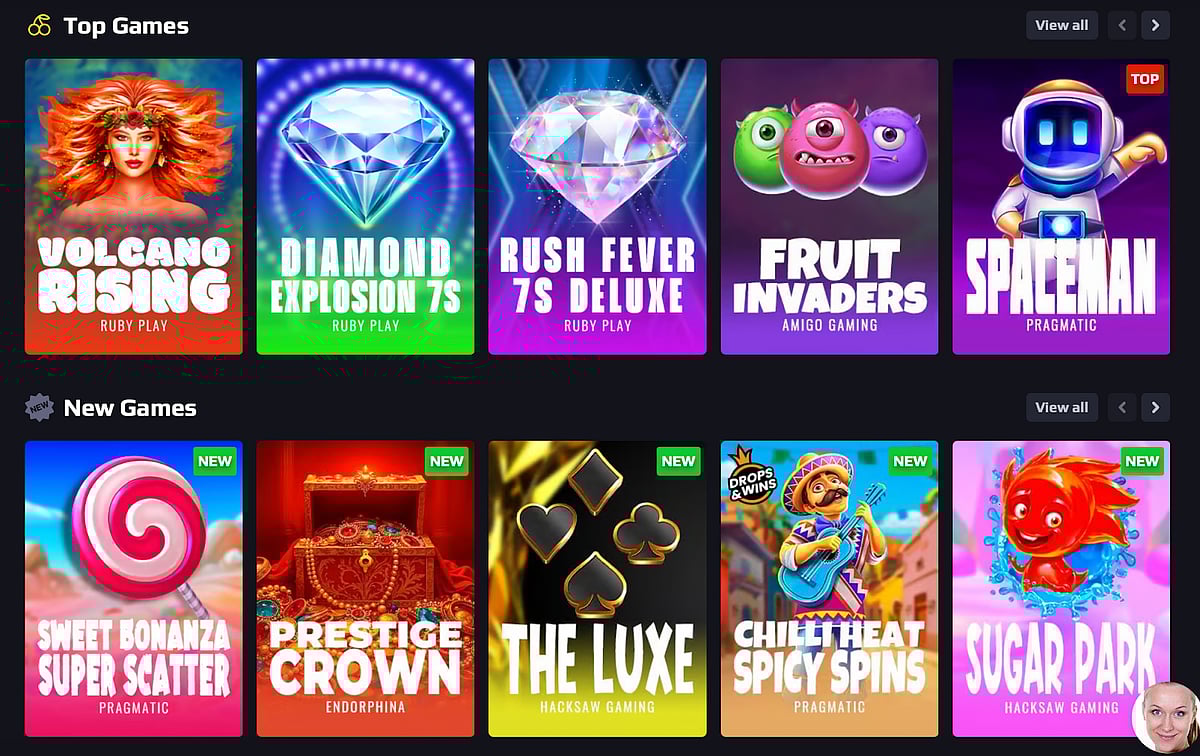Click View all for Top Games
The width and height of the screenshot is (1200, 756).
(1062, 25)
